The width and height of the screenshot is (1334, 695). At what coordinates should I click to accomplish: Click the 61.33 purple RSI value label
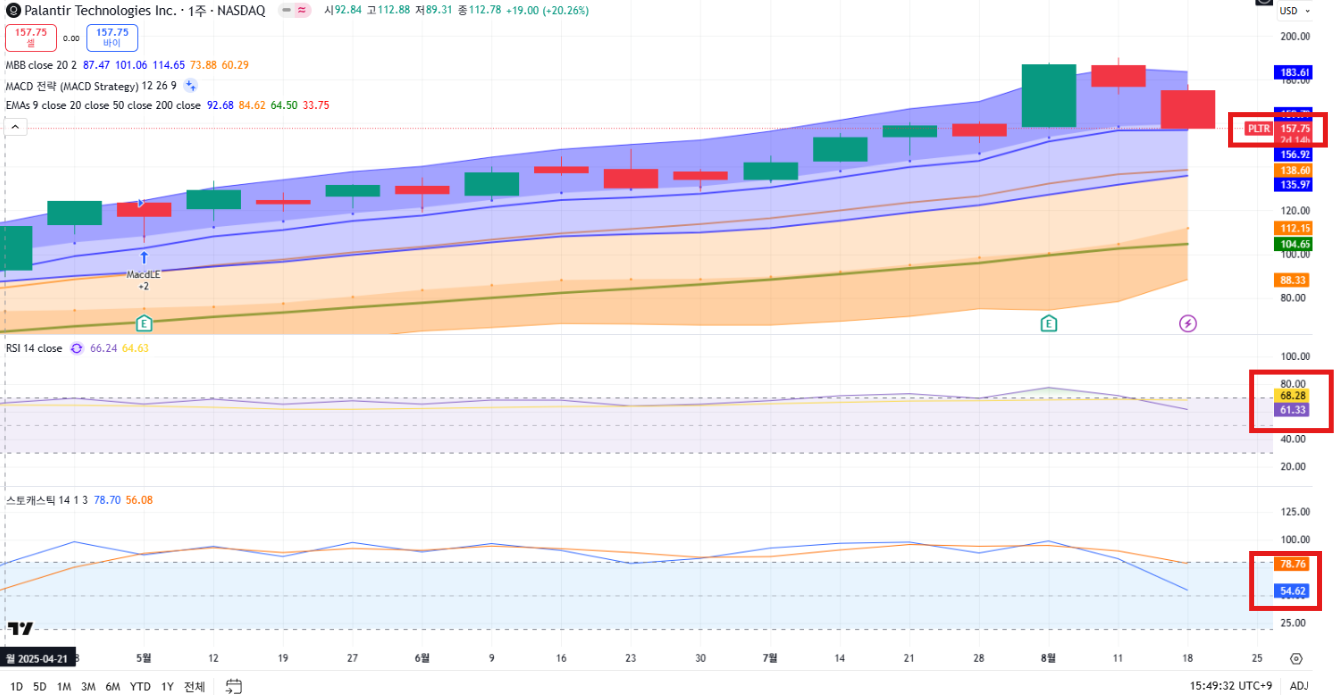1293,410
